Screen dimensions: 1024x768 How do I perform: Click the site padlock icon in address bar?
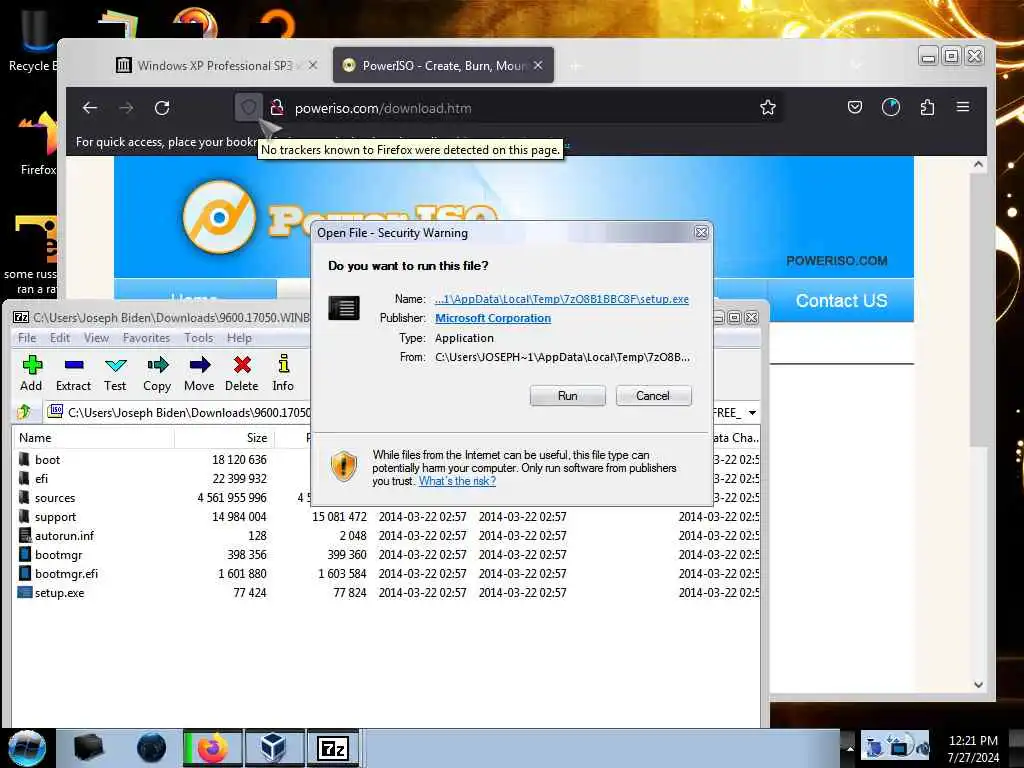point(277,108)
